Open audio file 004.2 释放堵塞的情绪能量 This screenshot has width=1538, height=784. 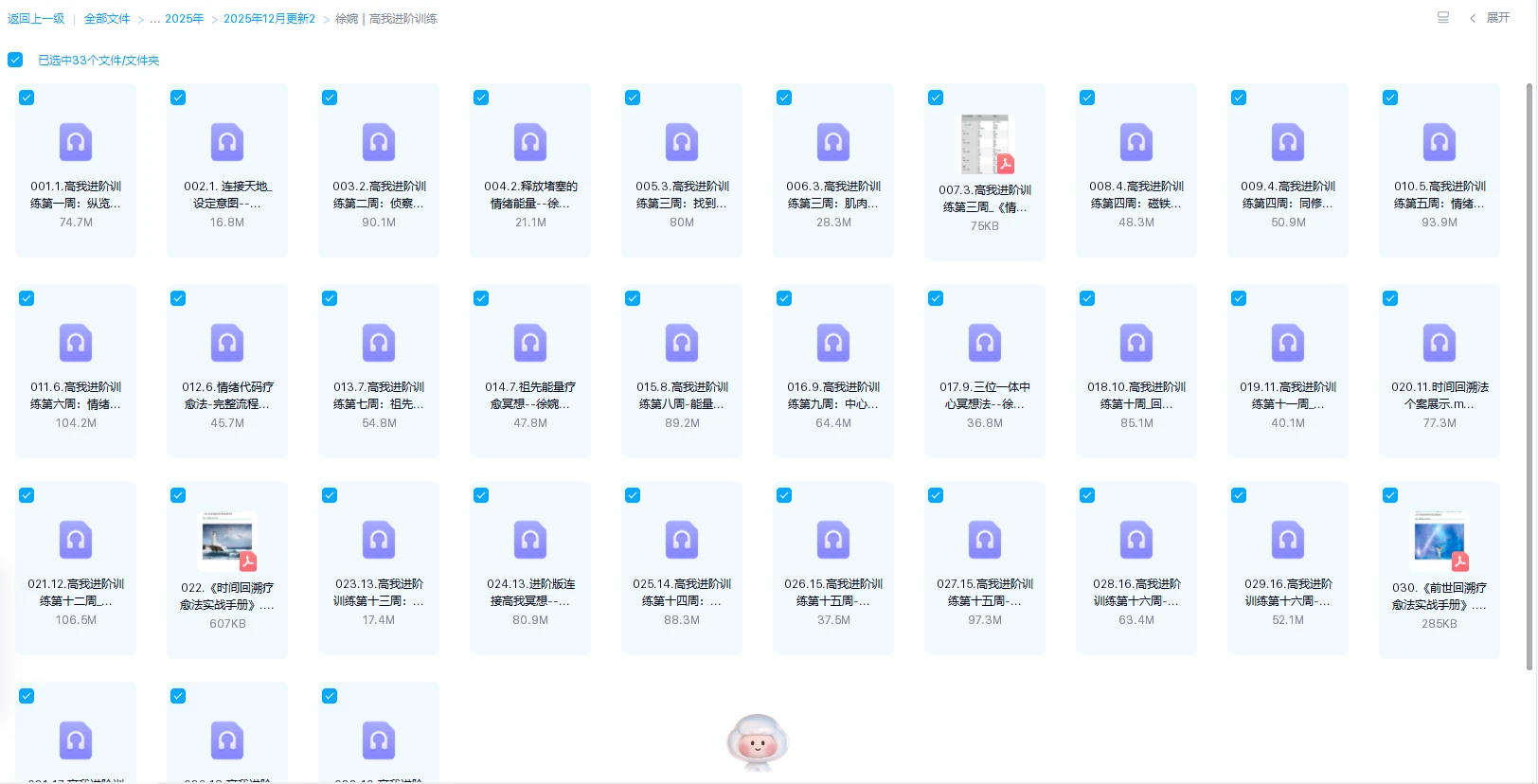pyautogui.click(x=530, y=143)
